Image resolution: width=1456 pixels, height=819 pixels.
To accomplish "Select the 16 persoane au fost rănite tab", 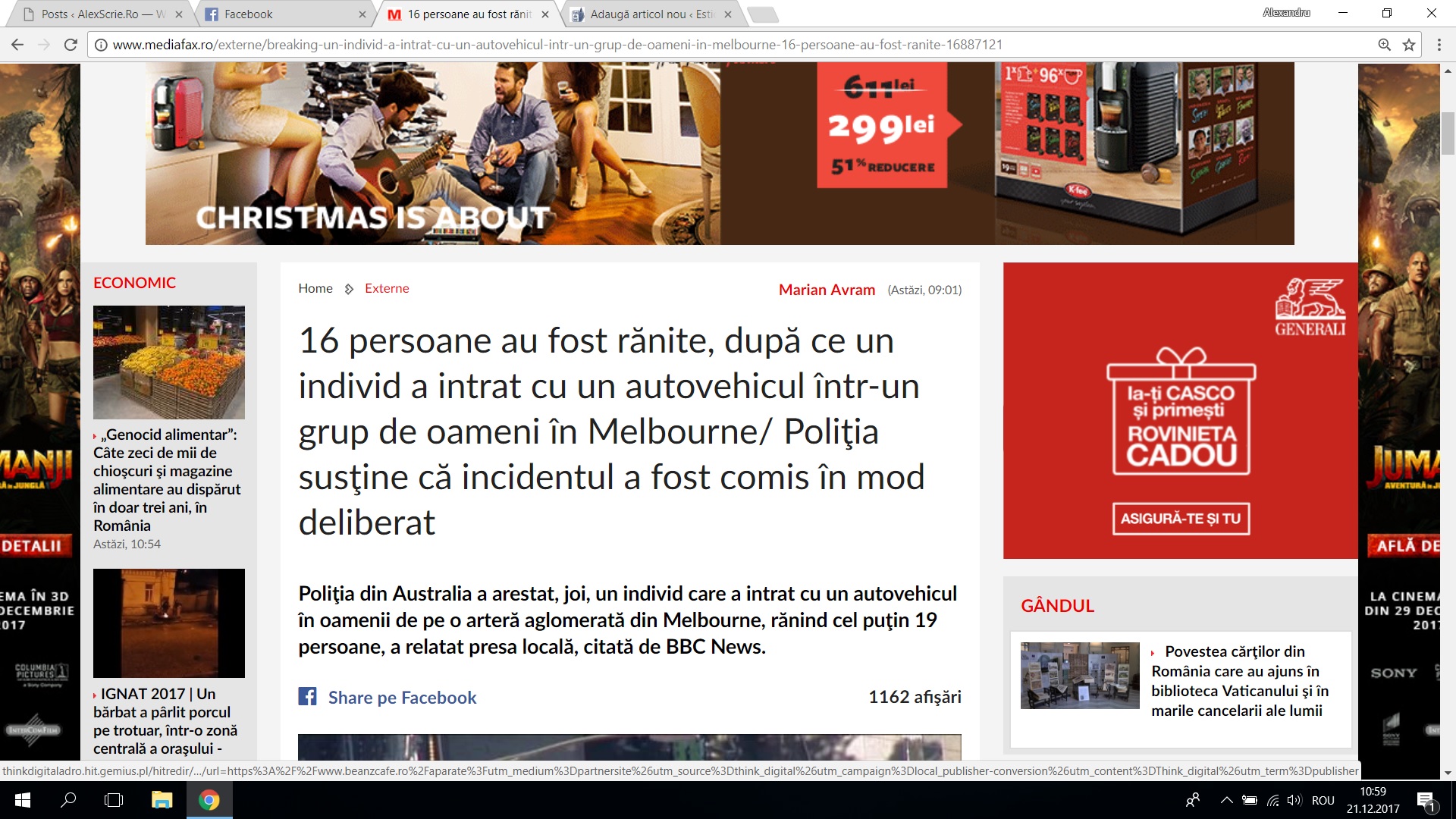I will pos(469,14).
